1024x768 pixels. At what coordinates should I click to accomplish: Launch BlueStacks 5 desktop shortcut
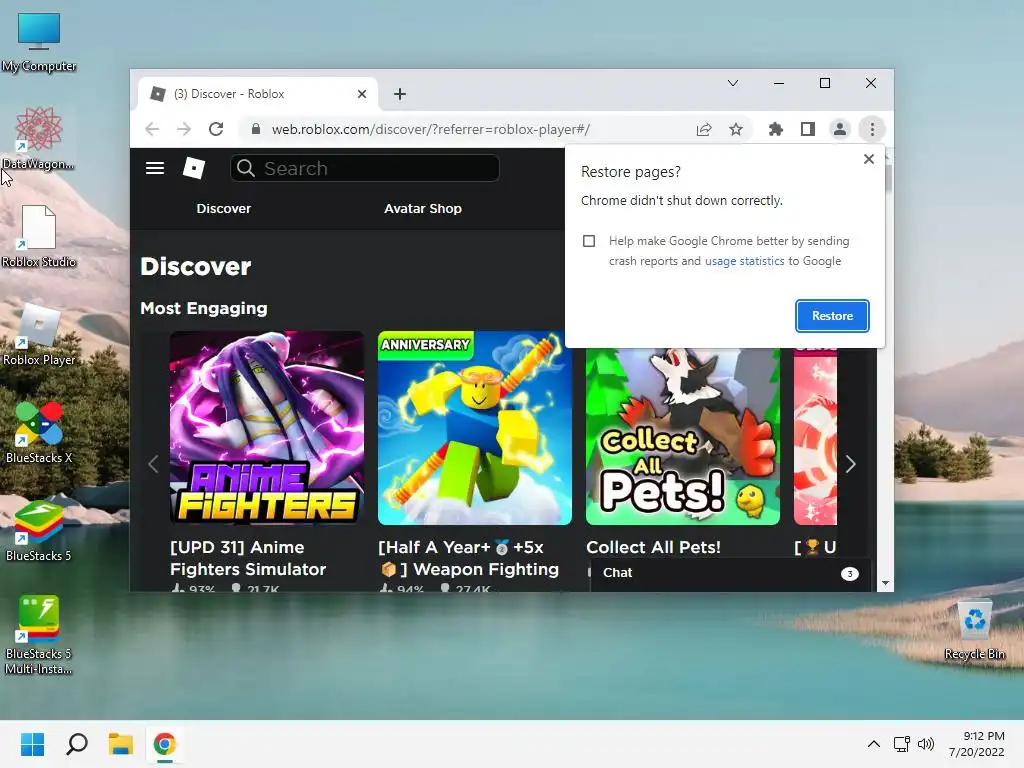click(x=39, y=530)
